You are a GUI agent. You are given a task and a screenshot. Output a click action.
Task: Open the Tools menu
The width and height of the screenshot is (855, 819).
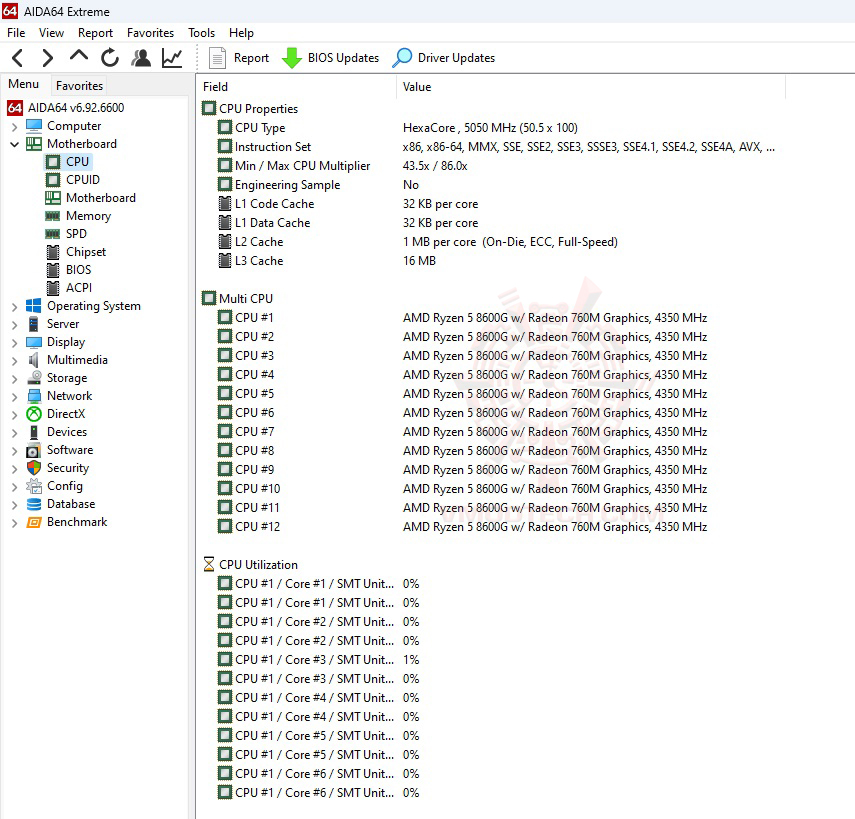(201, 33)
